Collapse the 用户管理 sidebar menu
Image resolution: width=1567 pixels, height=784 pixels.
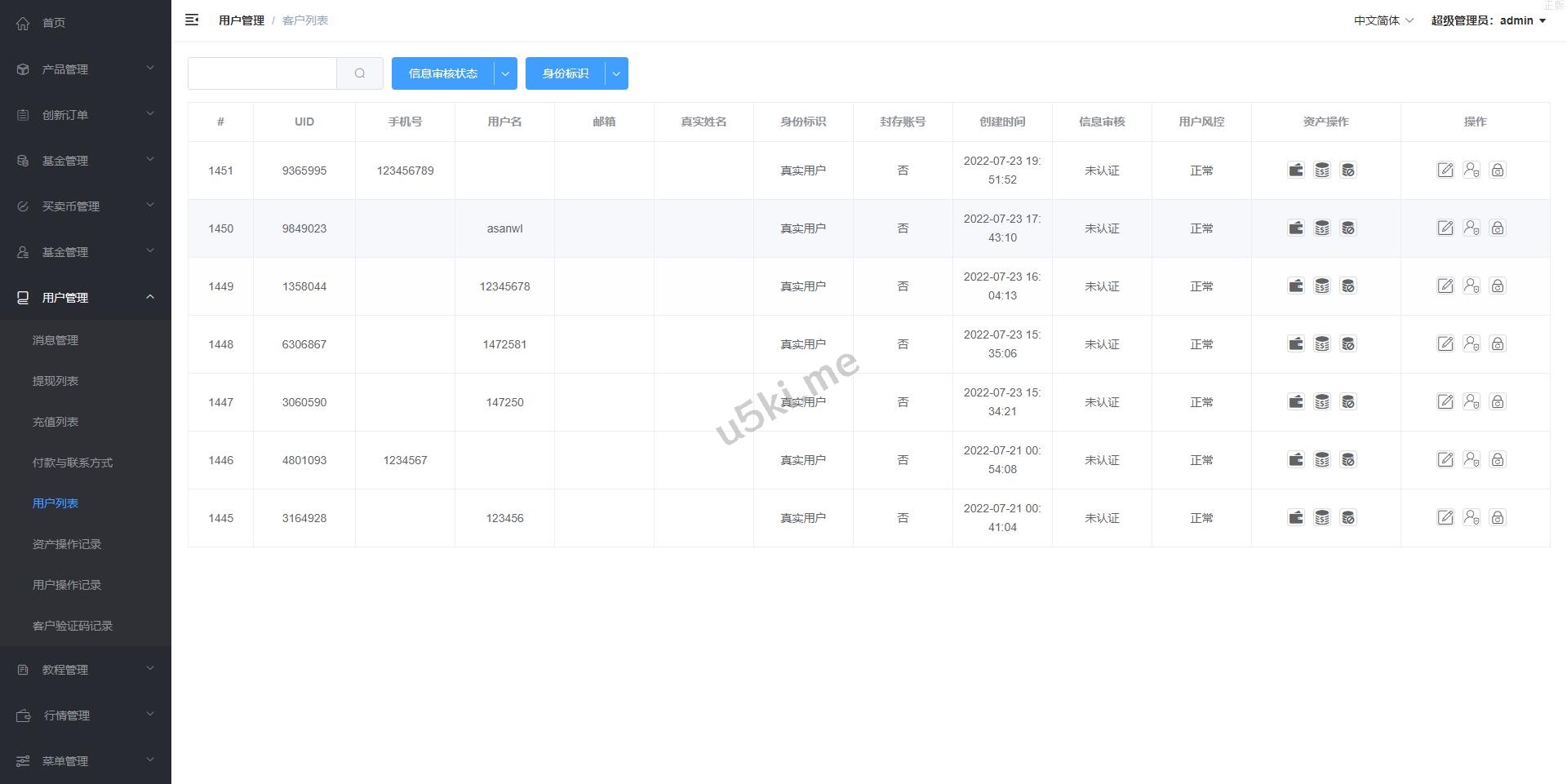coord(85,298)
